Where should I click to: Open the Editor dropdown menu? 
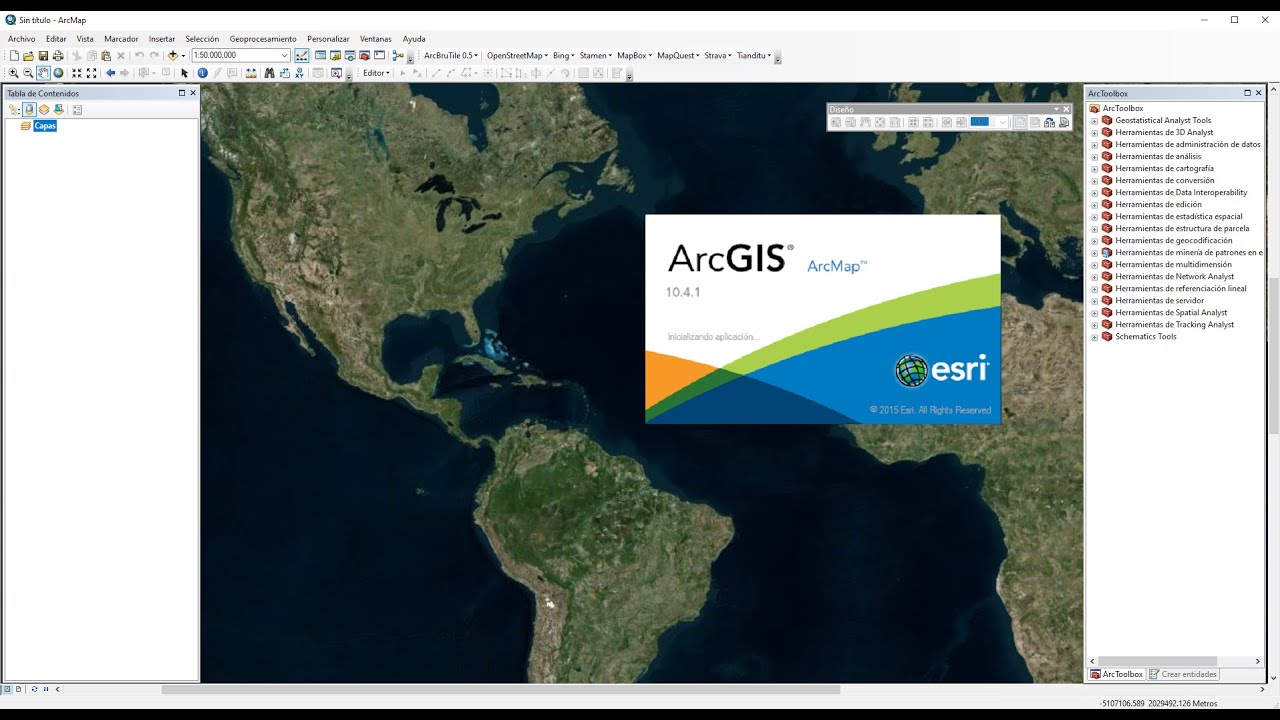click(376, 73)
